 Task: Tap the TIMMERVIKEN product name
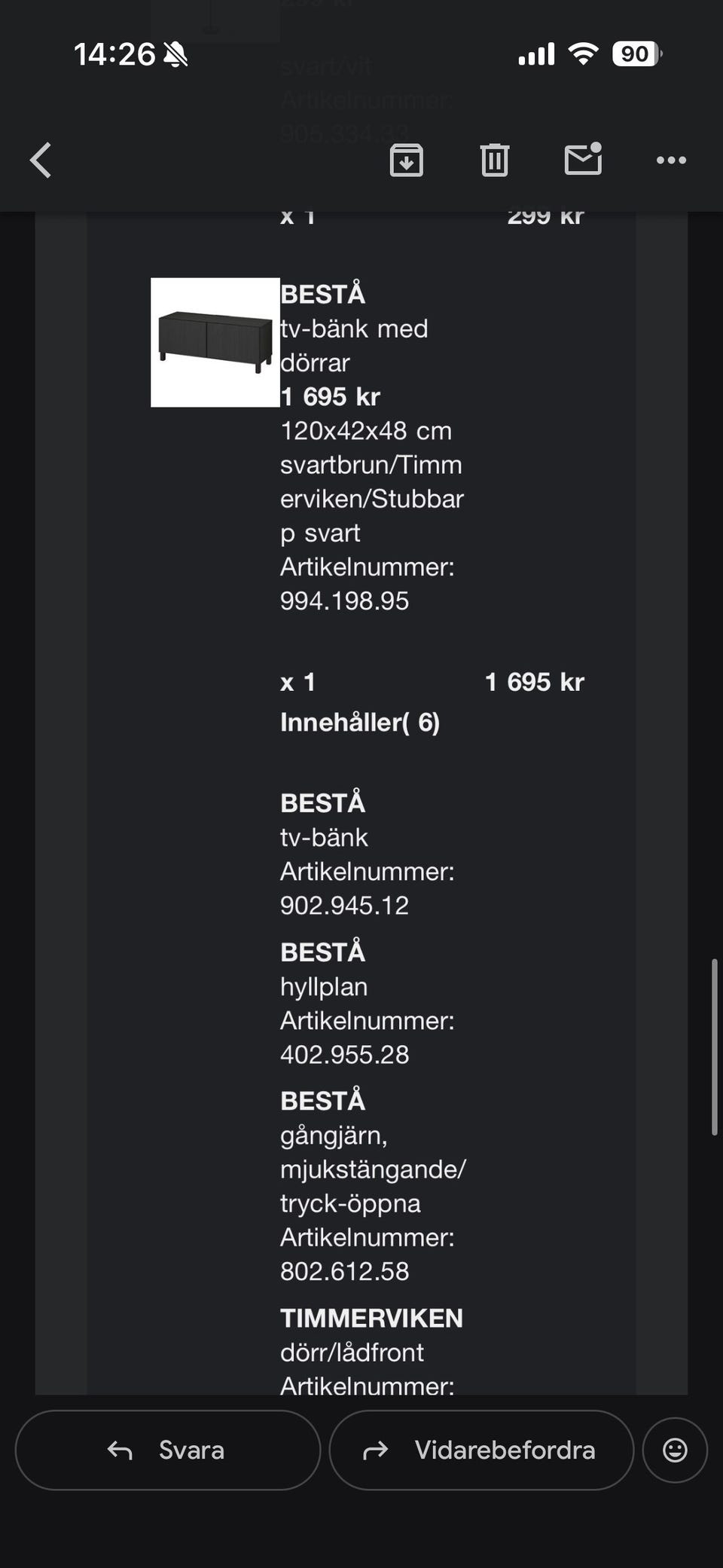[x=371, y=1318]
